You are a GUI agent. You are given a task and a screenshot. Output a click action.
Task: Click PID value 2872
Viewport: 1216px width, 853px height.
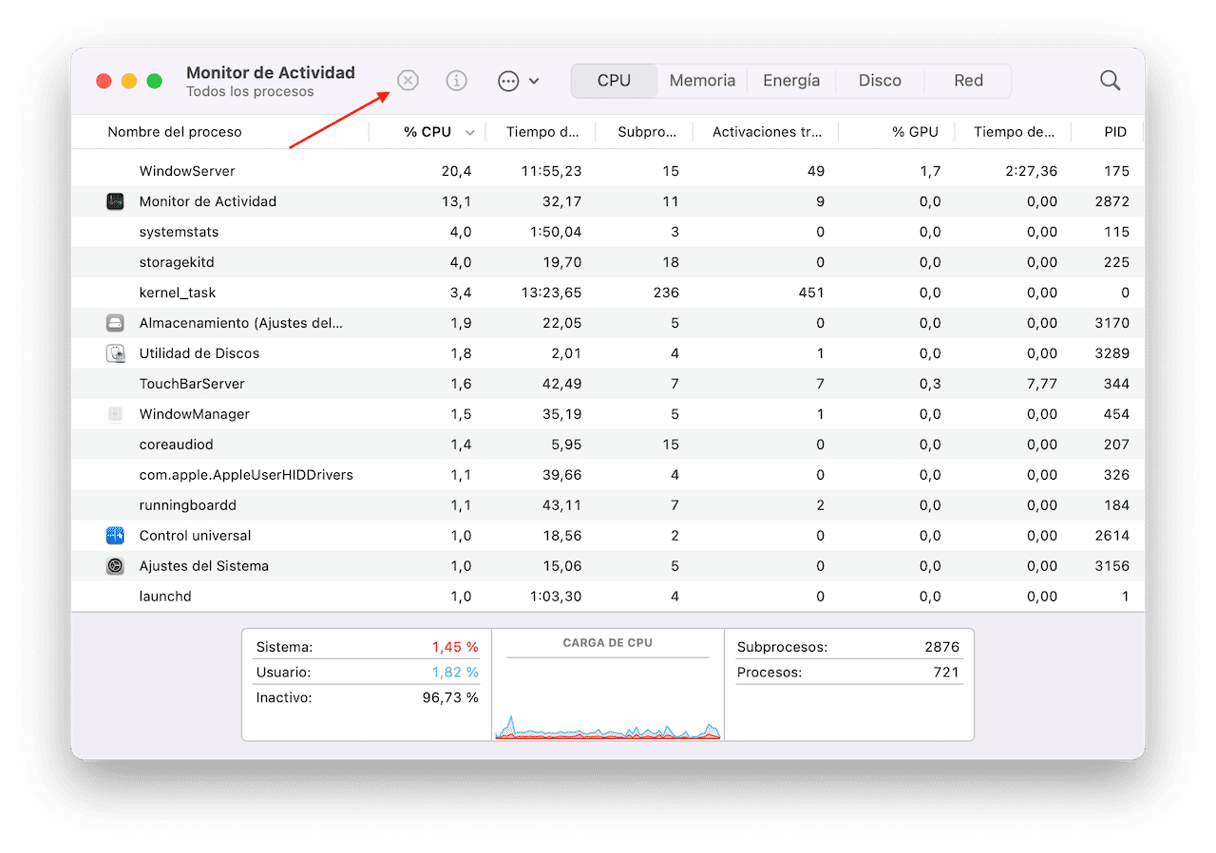[x=1112, y=202]
